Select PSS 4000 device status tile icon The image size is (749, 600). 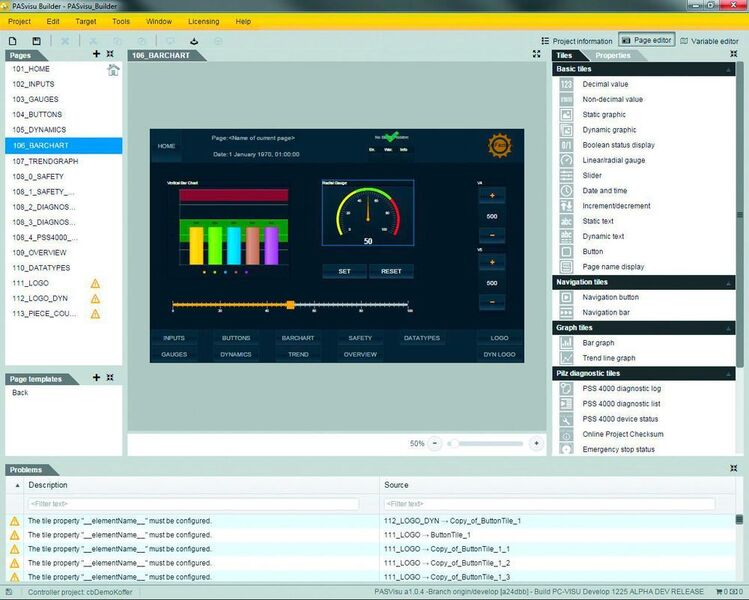point(566,419)
